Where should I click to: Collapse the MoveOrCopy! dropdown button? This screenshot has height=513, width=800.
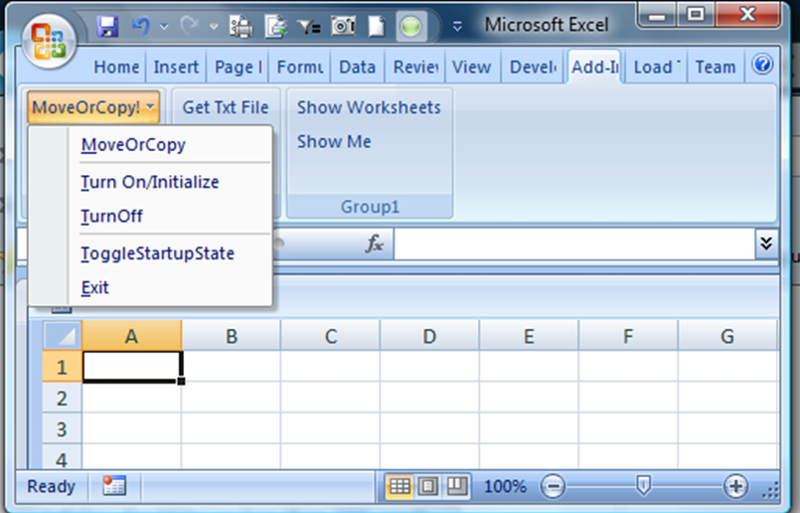click(93, 107)
